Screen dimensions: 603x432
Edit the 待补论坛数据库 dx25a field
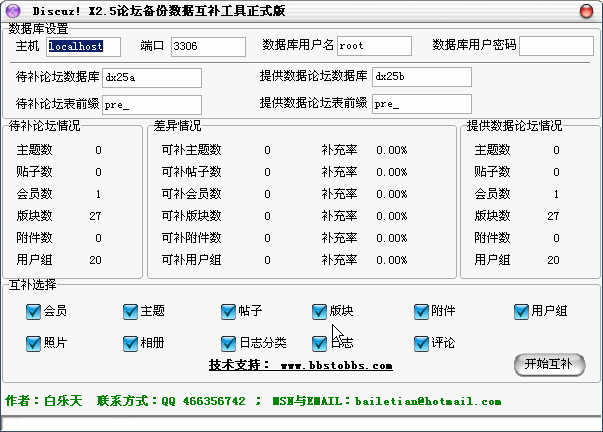tap(152, 78)
